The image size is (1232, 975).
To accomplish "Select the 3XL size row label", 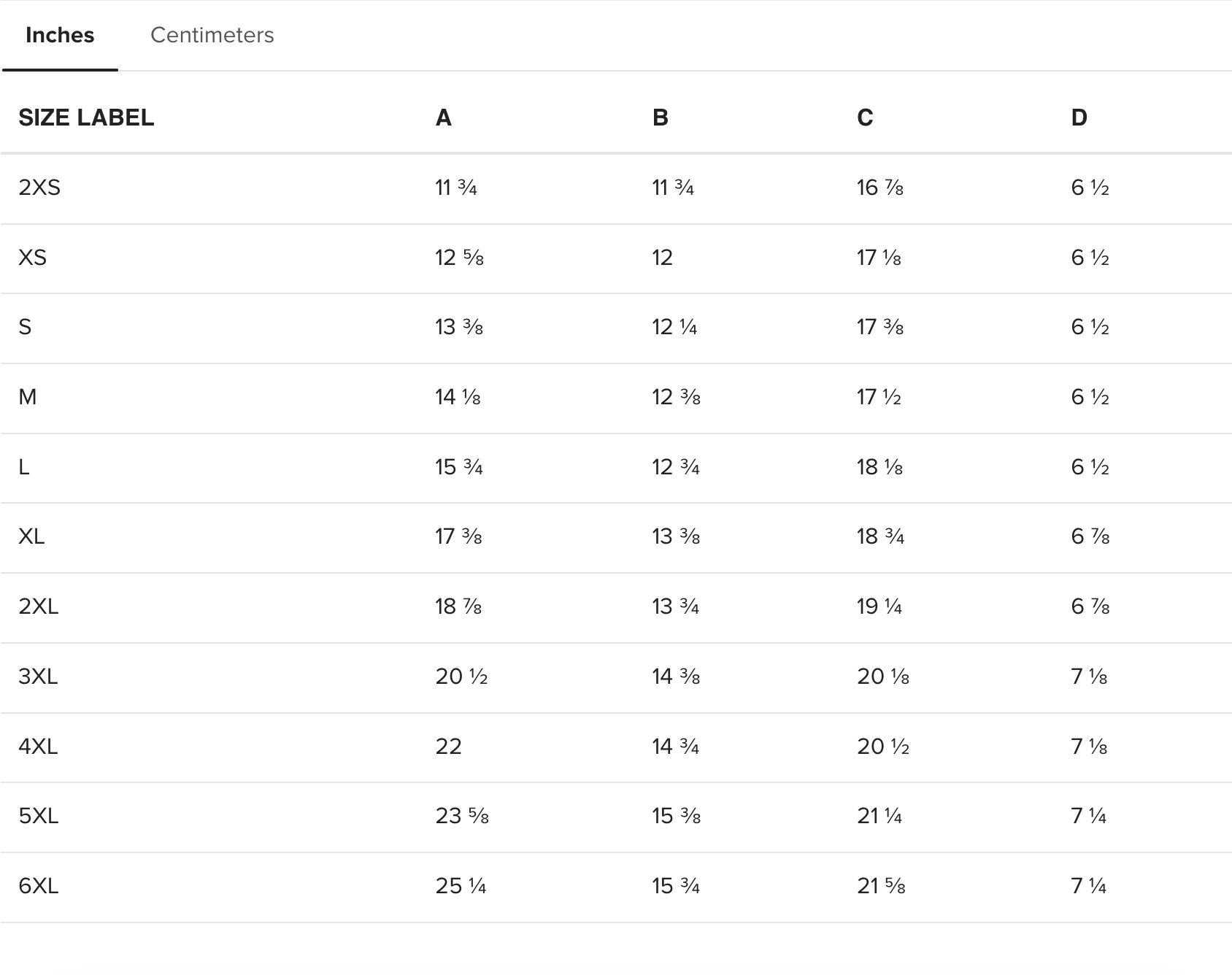I will tap(38, 677).
